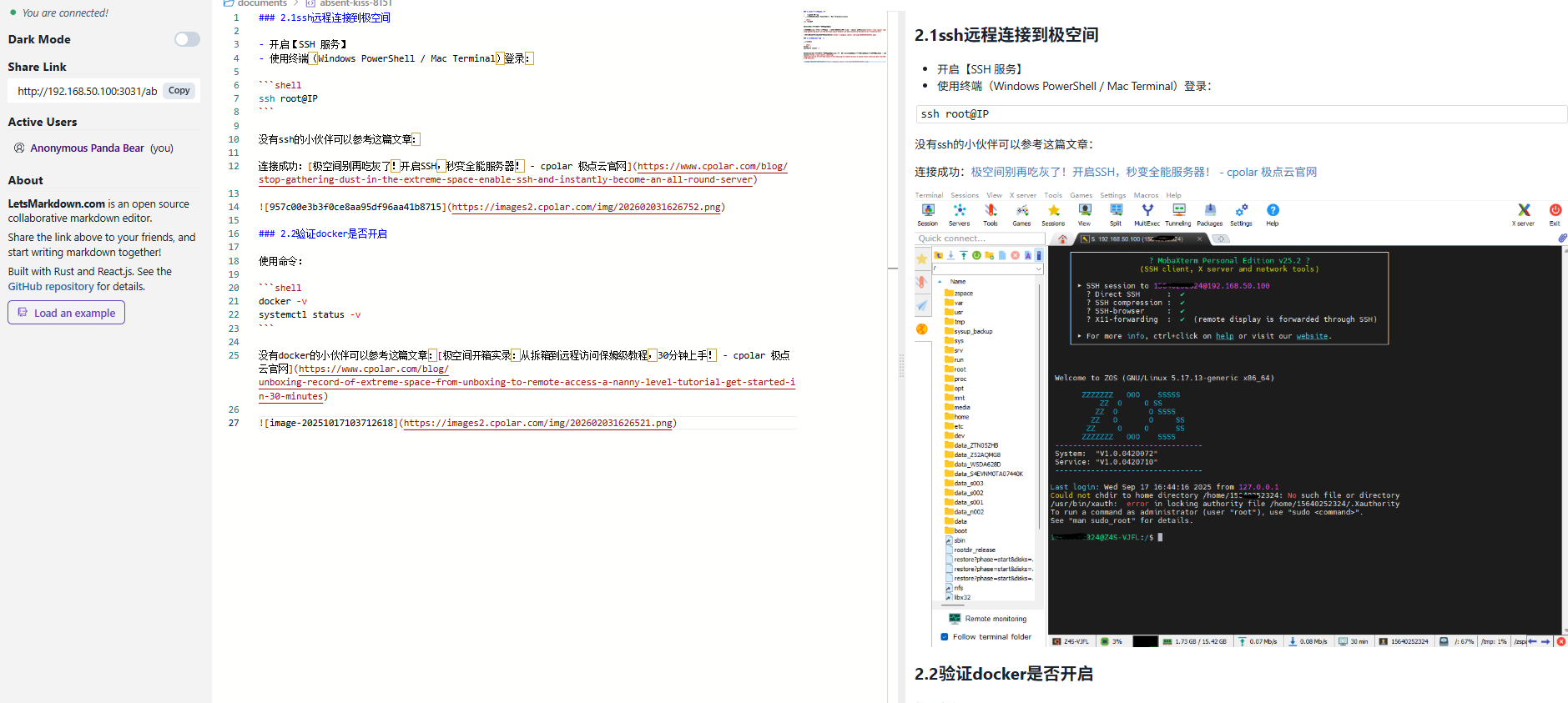Click the Quick connect field in MobaXterm
1568x703 pixels.
(x=980, y=239)
